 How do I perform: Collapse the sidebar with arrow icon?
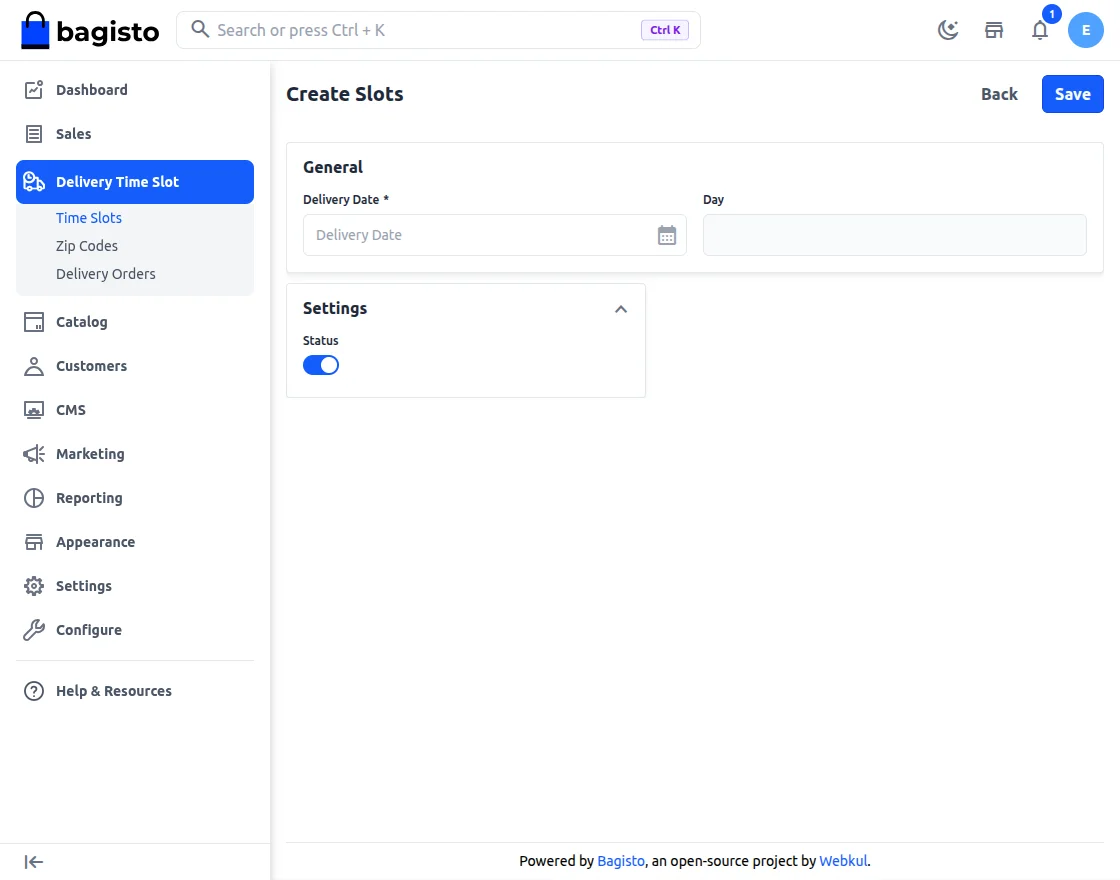pos(34,862)
